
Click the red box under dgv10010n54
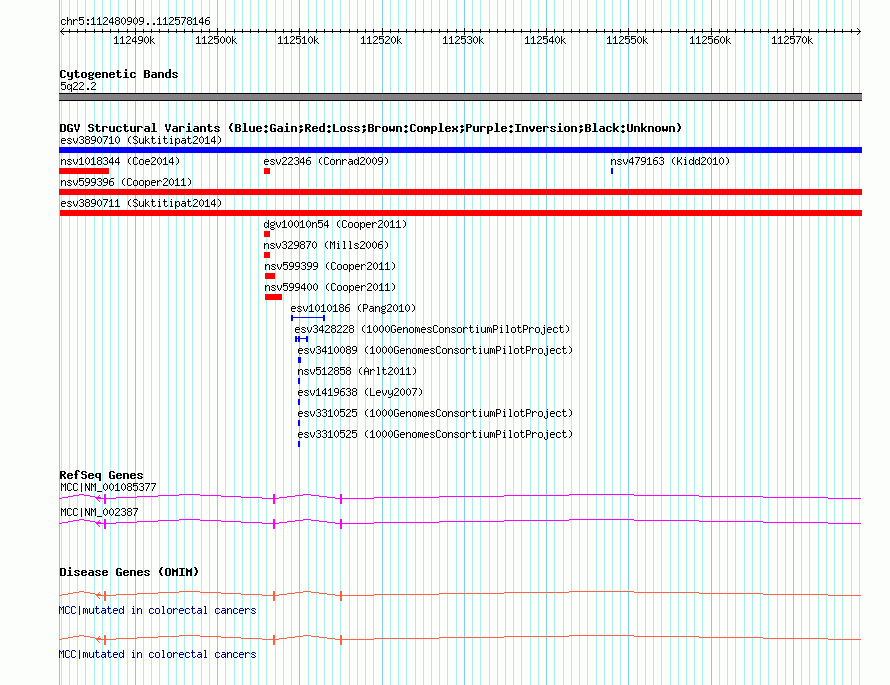point(267,234)
